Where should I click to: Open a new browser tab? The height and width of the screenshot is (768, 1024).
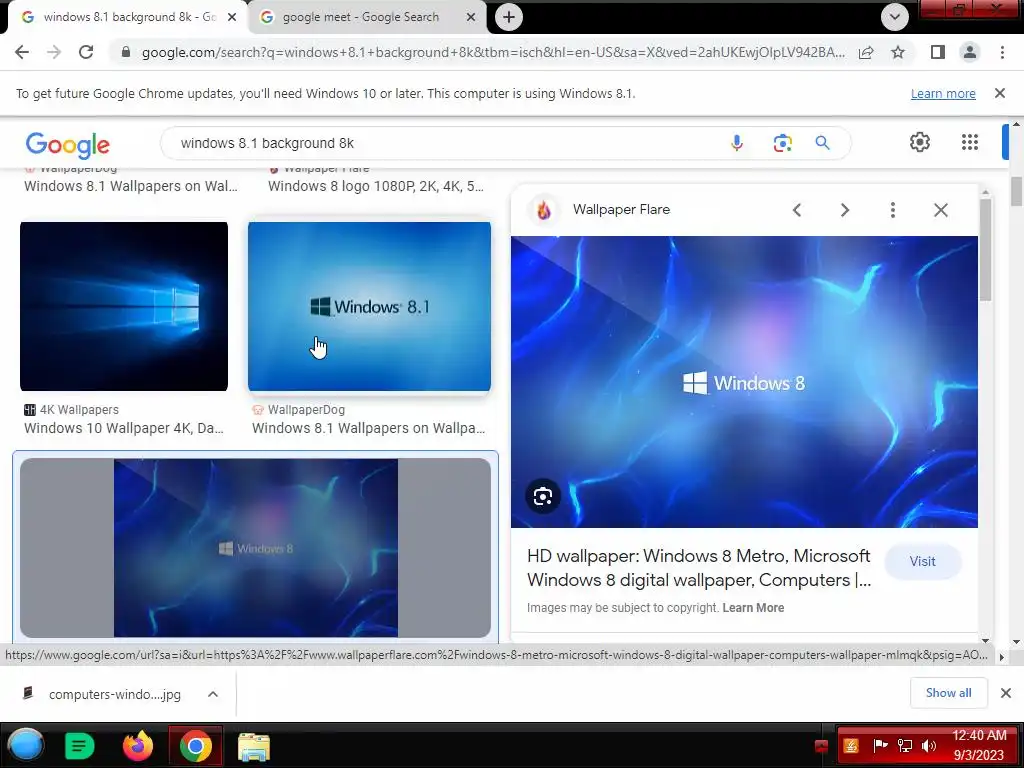click(x=509, y=17)
